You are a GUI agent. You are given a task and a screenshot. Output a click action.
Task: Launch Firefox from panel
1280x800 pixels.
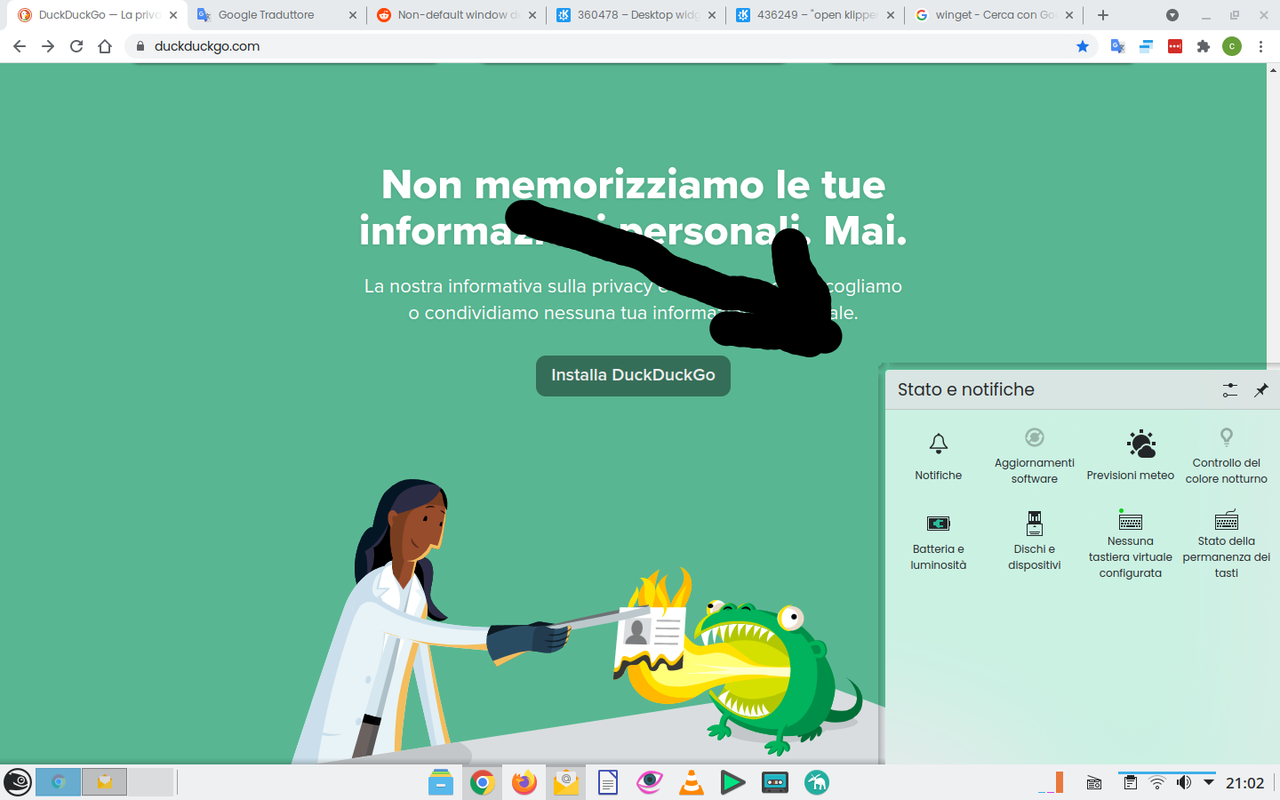[x=524, y=782]
